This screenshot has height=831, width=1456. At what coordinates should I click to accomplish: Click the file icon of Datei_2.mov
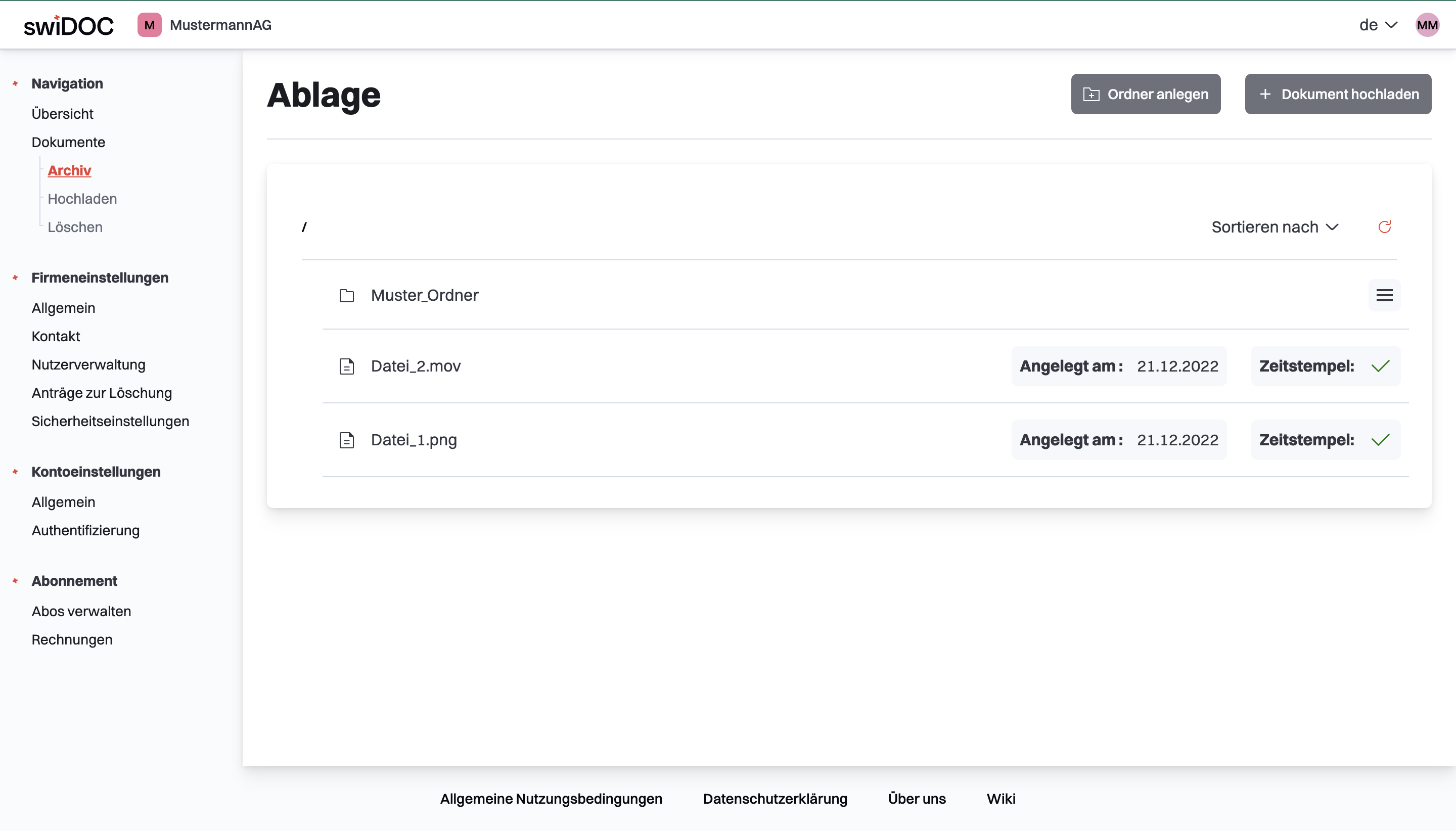click(346, 366)
